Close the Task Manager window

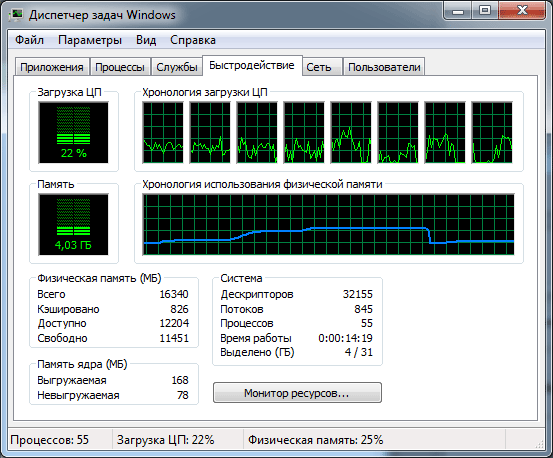point(522,11)
